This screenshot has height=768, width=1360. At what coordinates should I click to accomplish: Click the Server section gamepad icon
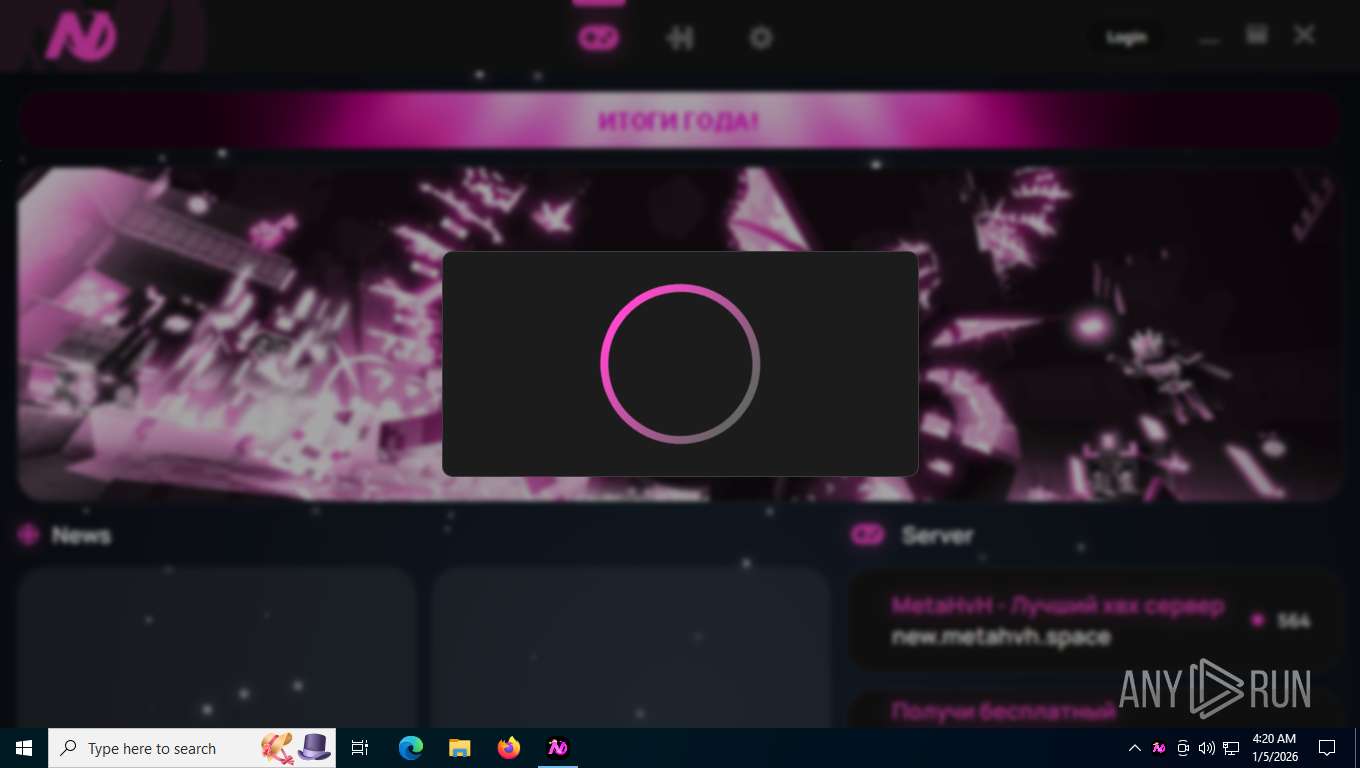867,535
